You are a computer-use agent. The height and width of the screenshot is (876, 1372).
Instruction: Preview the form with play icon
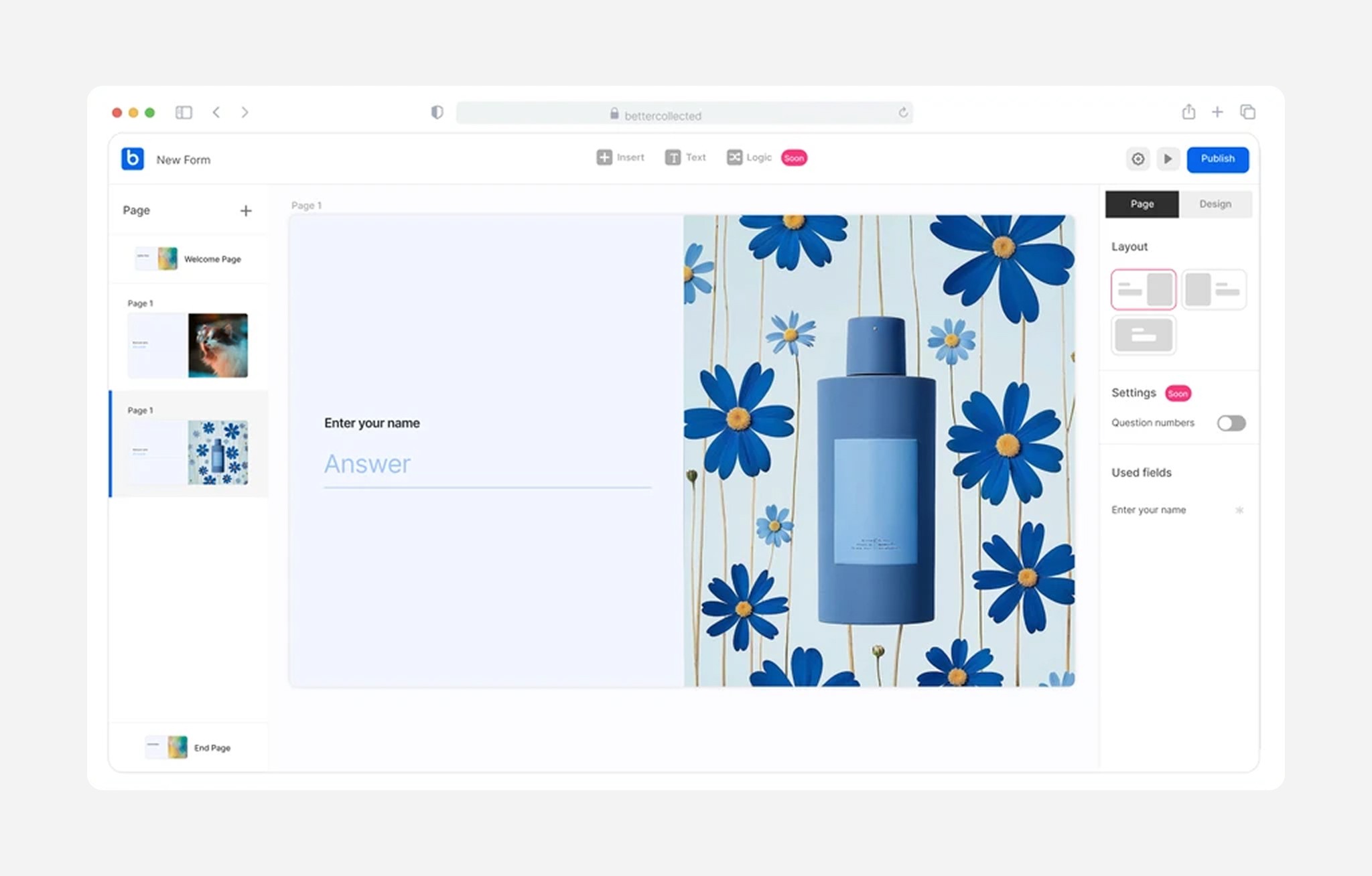coord(1168,159)
